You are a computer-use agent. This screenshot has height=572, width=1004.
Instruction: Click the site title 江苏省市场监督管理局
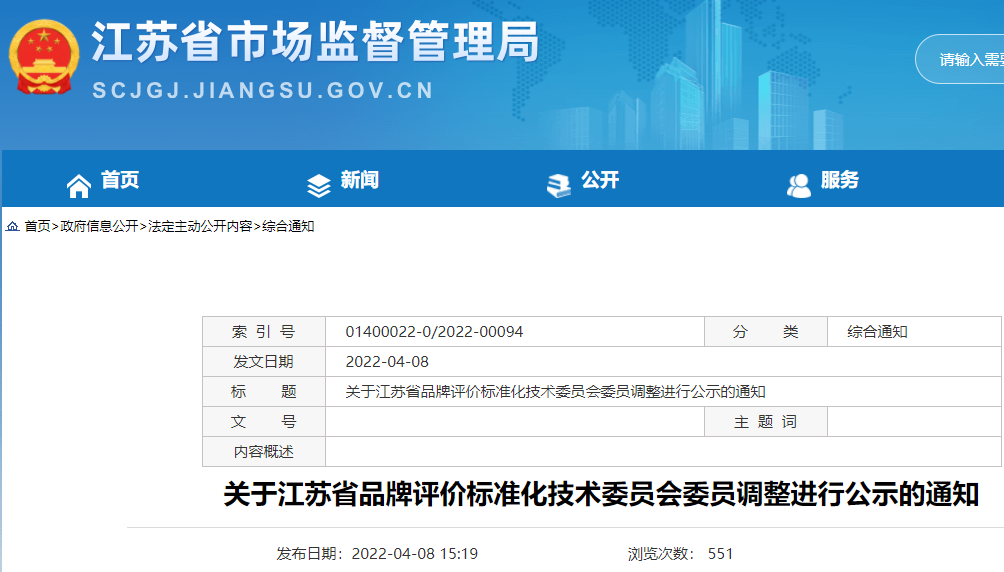[316, 42]
